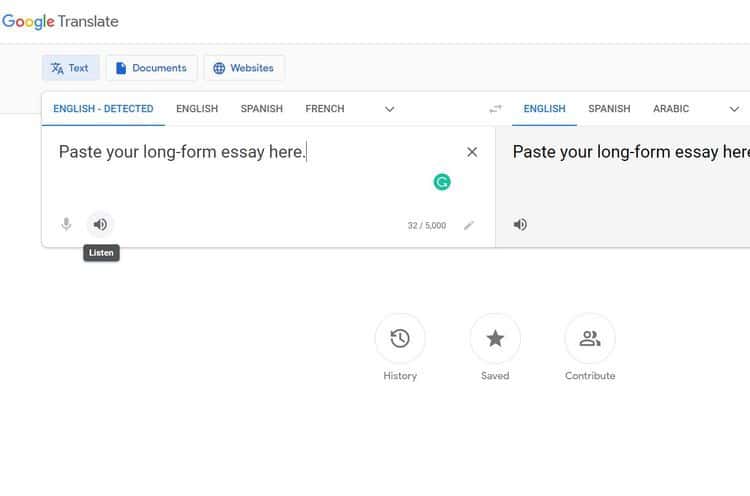This screenshot has height=496, width=750.
Task: Set target language to Spanish
Action: click(609, 109)
